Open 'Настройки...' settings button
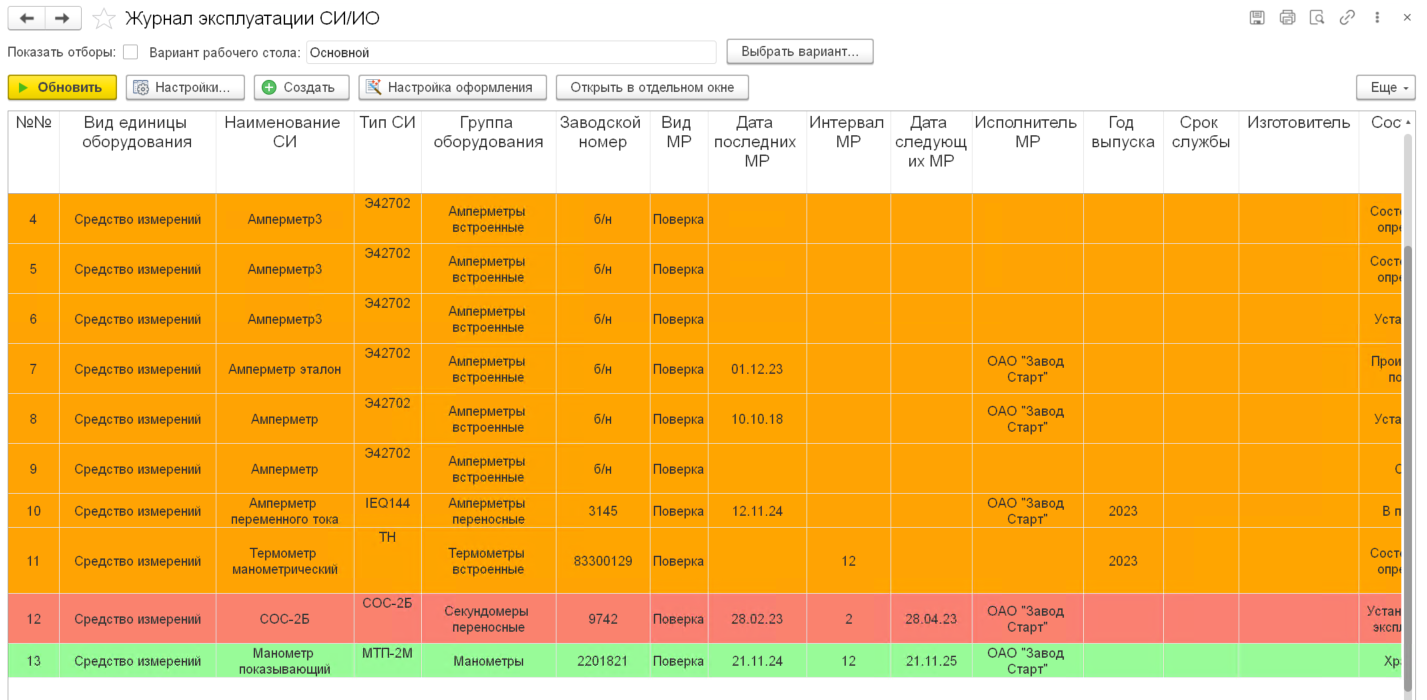The height and width of the screenshot is (700, 1427). pyautogui.click(x=185, y=88)
